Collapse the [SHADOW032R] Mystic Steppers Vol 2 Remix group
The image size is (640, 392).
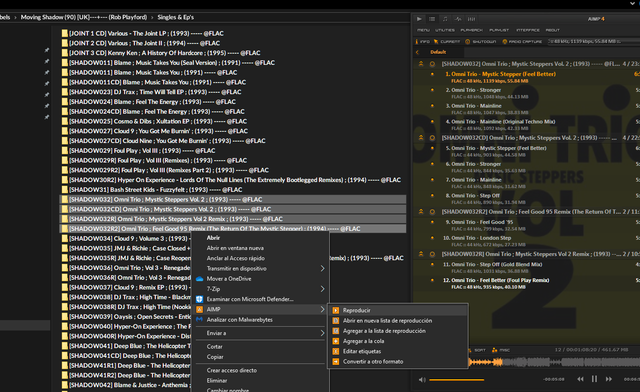pyautogui.click(x=421, y=254)
